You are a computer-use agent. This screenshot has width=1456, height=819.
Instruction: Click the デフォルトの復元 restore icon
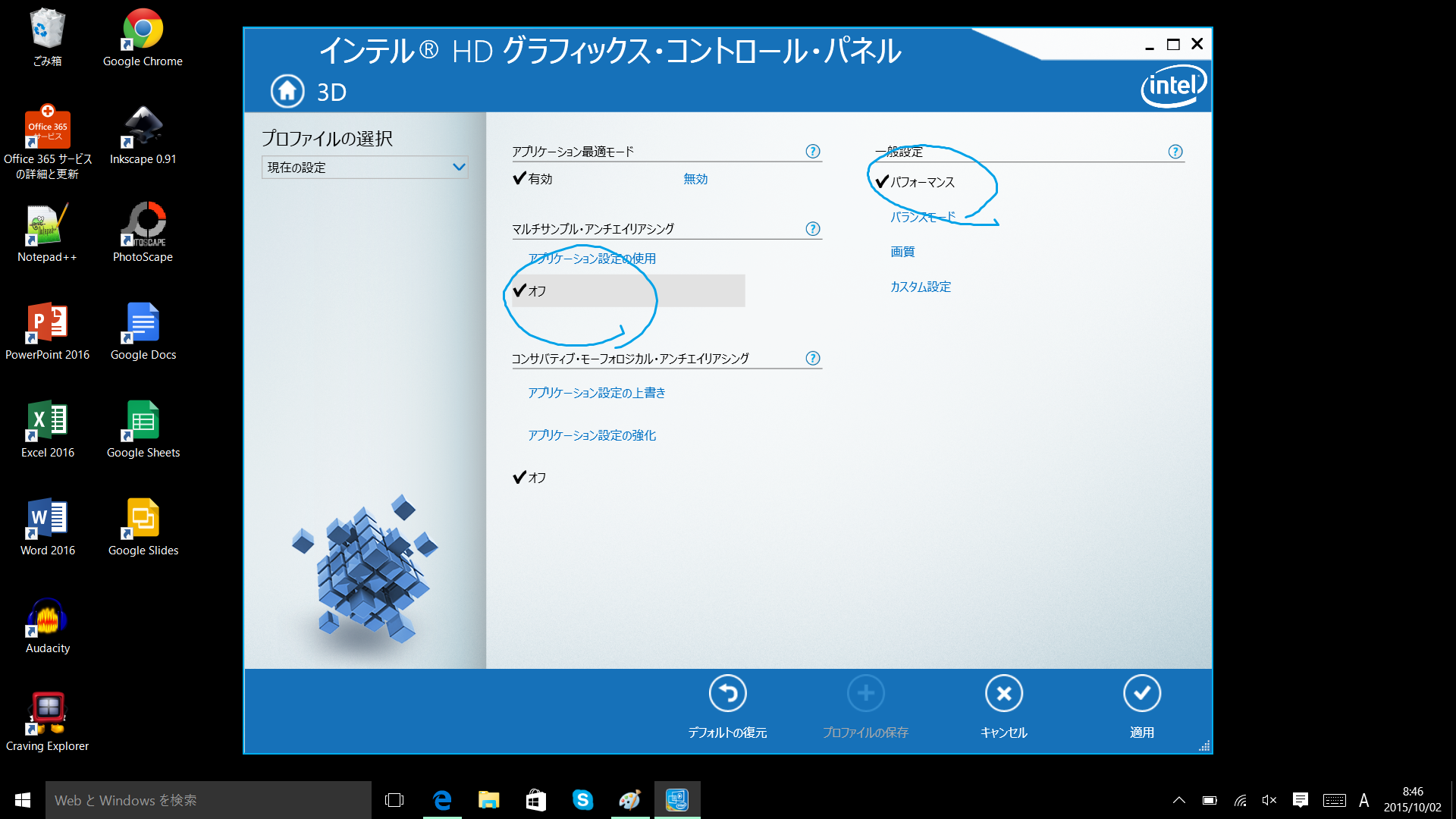[727, 693]
